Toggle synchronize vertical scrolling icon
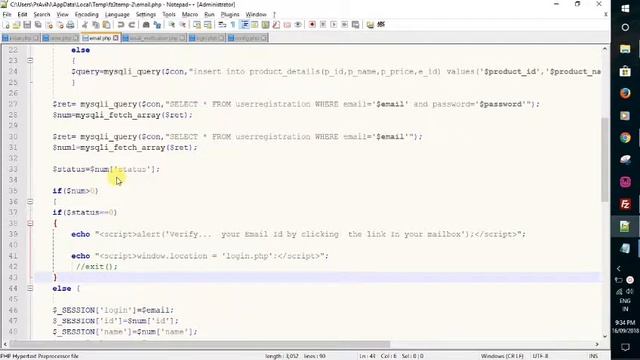This screenshot has width=640, height=360. point(197,25)
